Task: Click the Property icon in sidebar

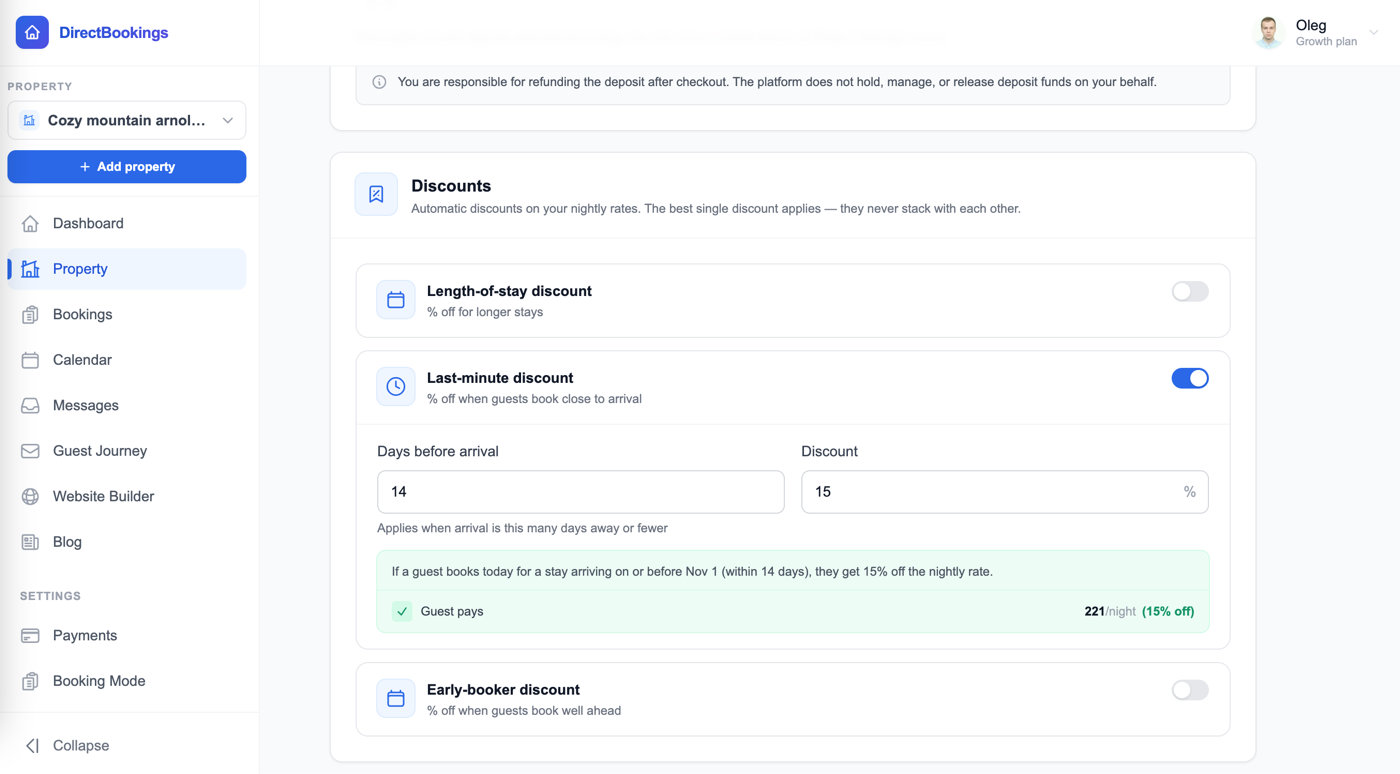Action: (30, 269)
